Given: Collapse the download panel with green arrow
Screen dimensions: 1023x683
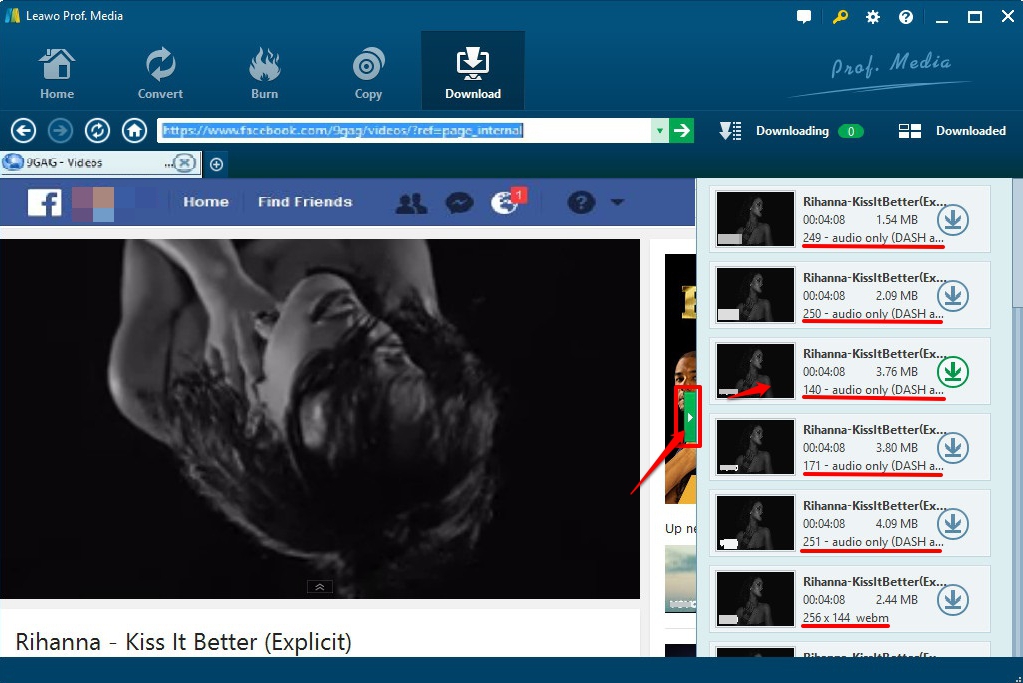Looking at the screenshot, I should pyautogui.click(x=689, y=416).
